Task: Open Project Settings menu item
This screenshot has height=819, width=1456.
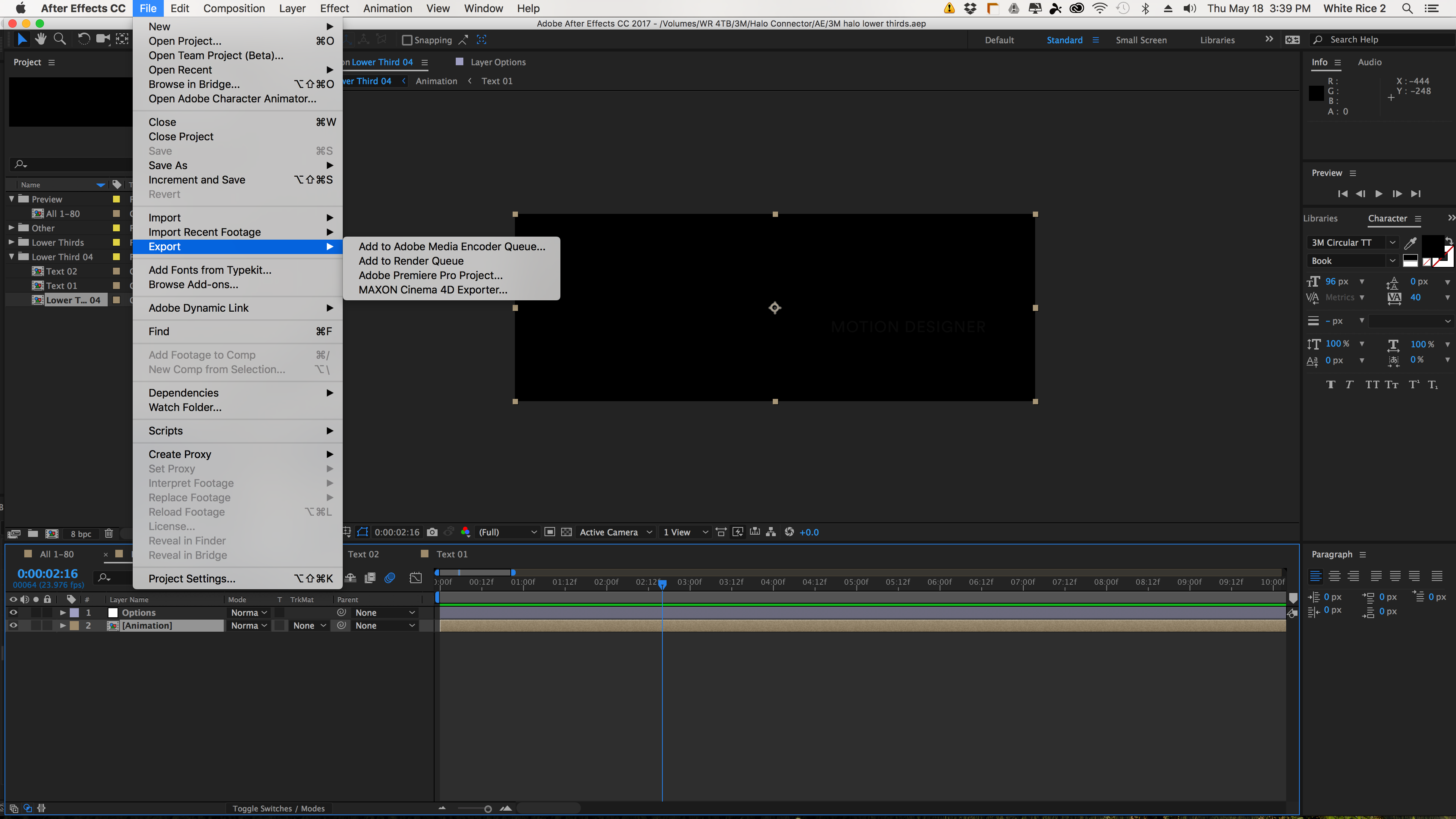Action: pyautogui.click(x=191, y=578)
